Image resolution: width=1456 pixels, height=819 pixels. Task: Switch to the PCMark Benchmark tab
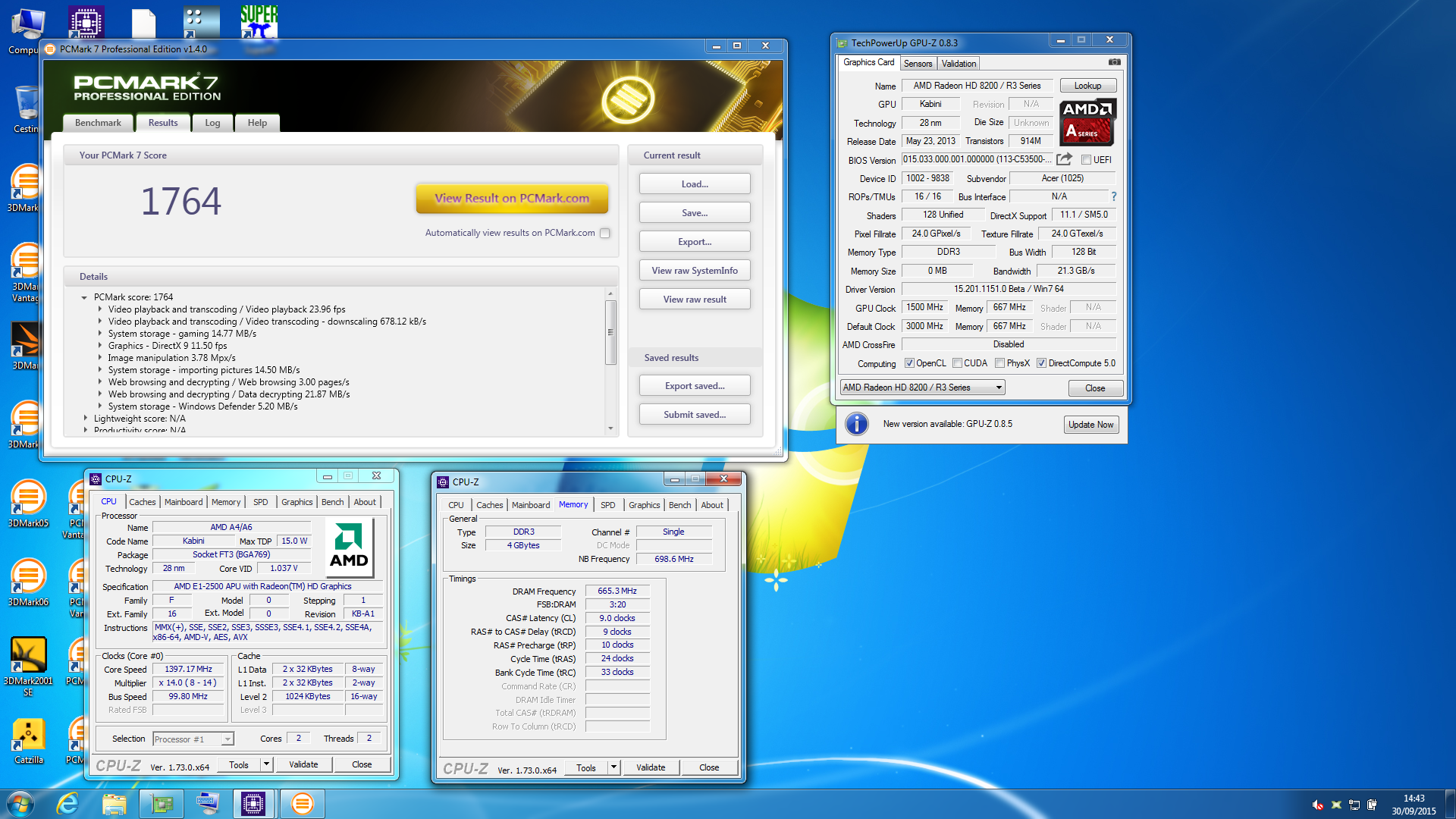(x=98, y=123)
